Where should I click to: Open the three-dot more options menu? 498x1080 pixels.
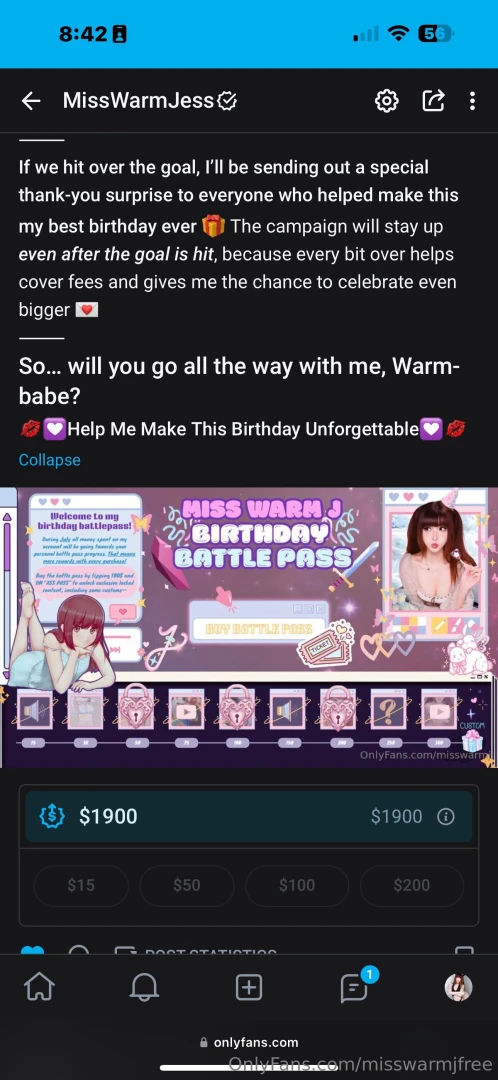pos(473,101)
